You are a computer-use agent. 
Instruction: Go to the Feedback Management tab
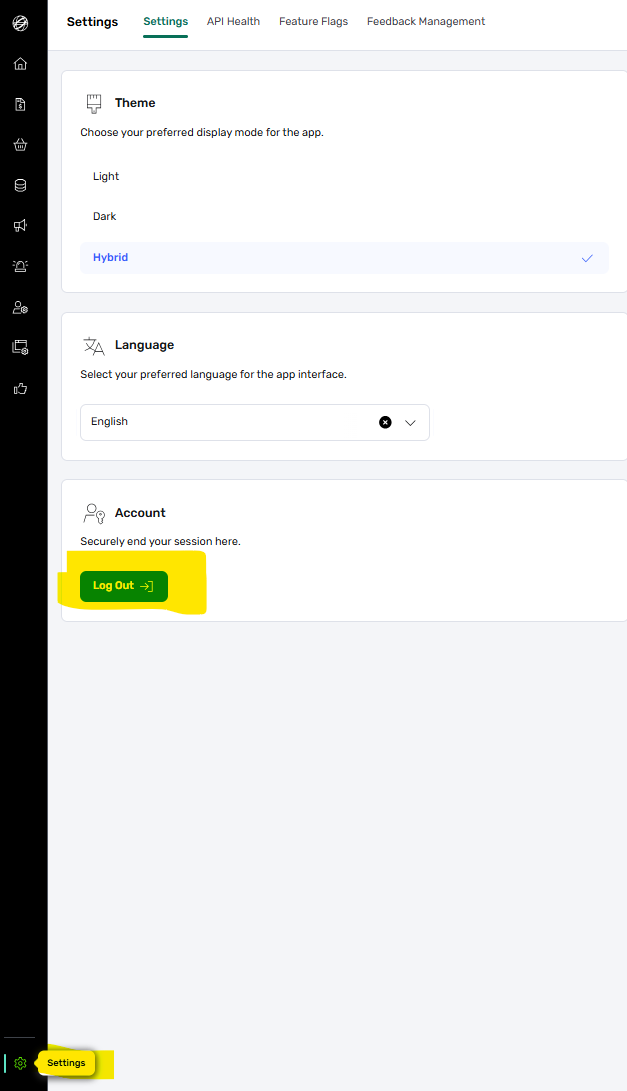[x=426, y=22]
